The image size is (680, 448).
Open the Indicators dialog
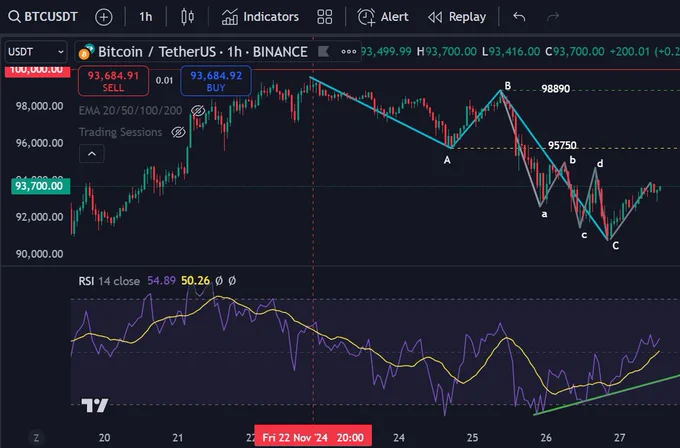pos(260,17)
